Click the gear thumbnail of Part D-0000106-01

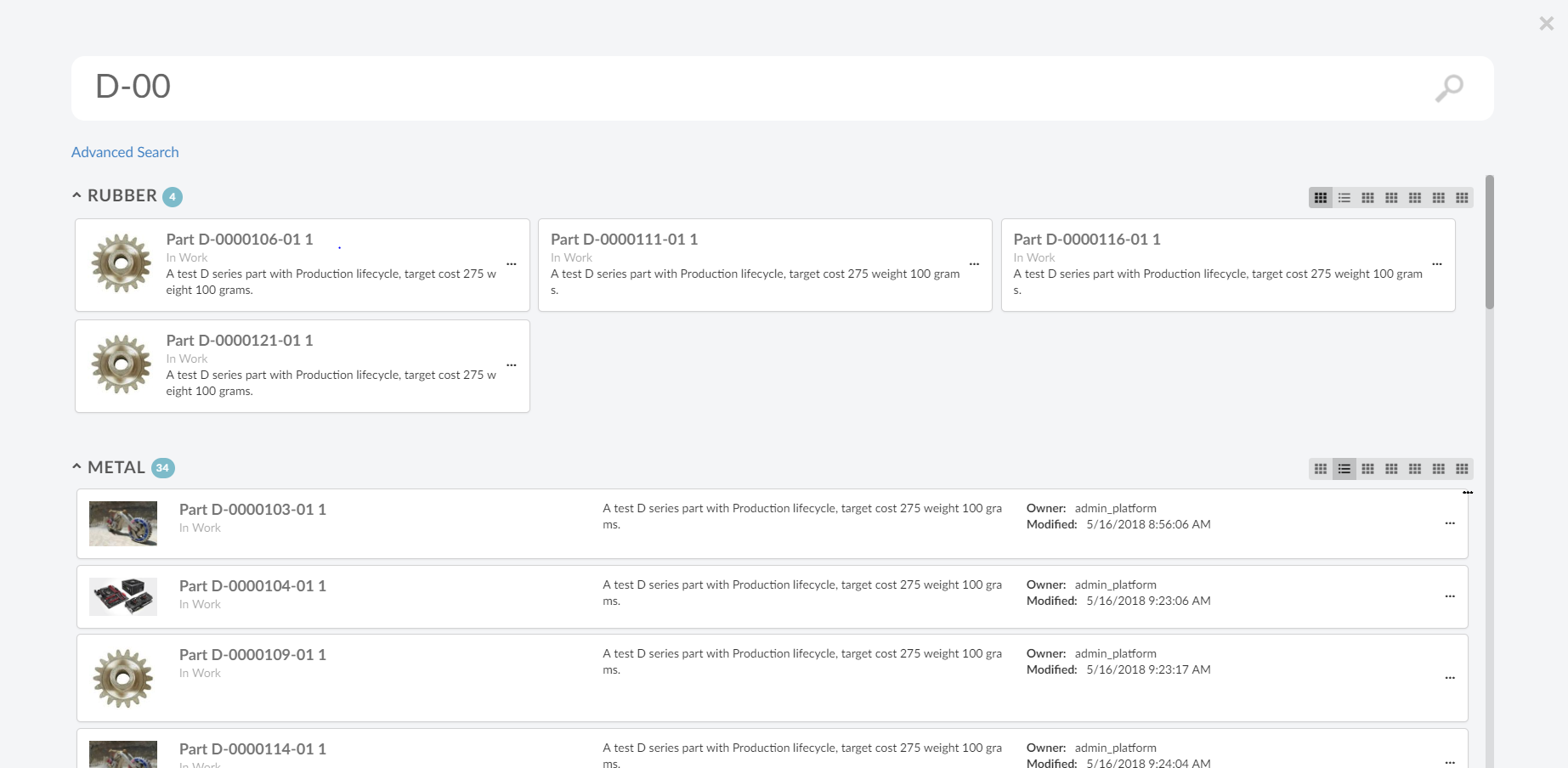pyautogui.click(x=122, y=263)
